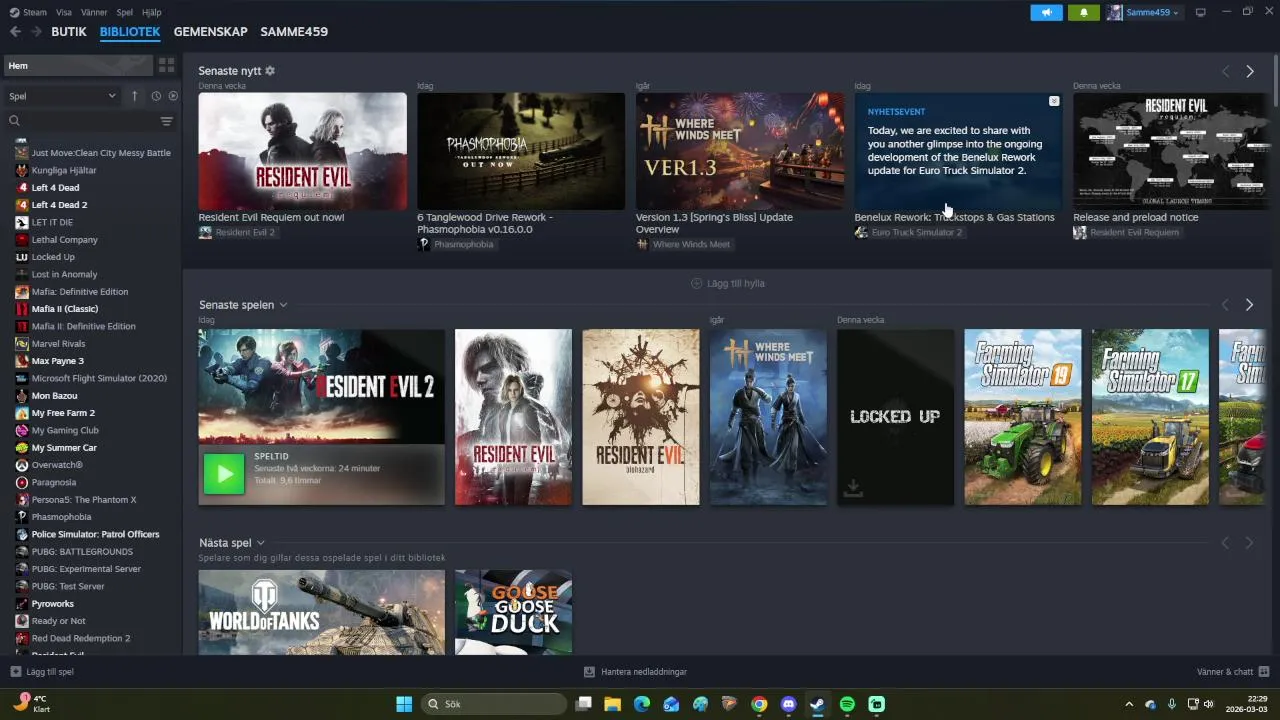The height and width of the screenshot is (720, 1280).
Task: Select Left 4 Dead 2 in game list
Action: click(x=59, y=205)
